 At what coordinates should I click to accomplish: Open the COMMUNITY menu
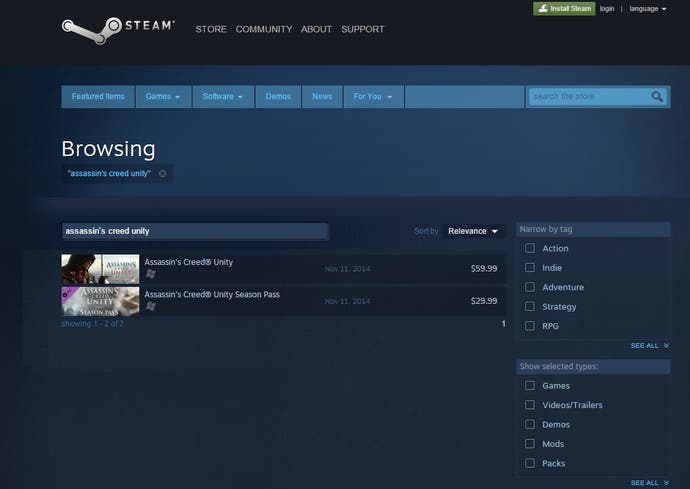(x=264, y=29)
